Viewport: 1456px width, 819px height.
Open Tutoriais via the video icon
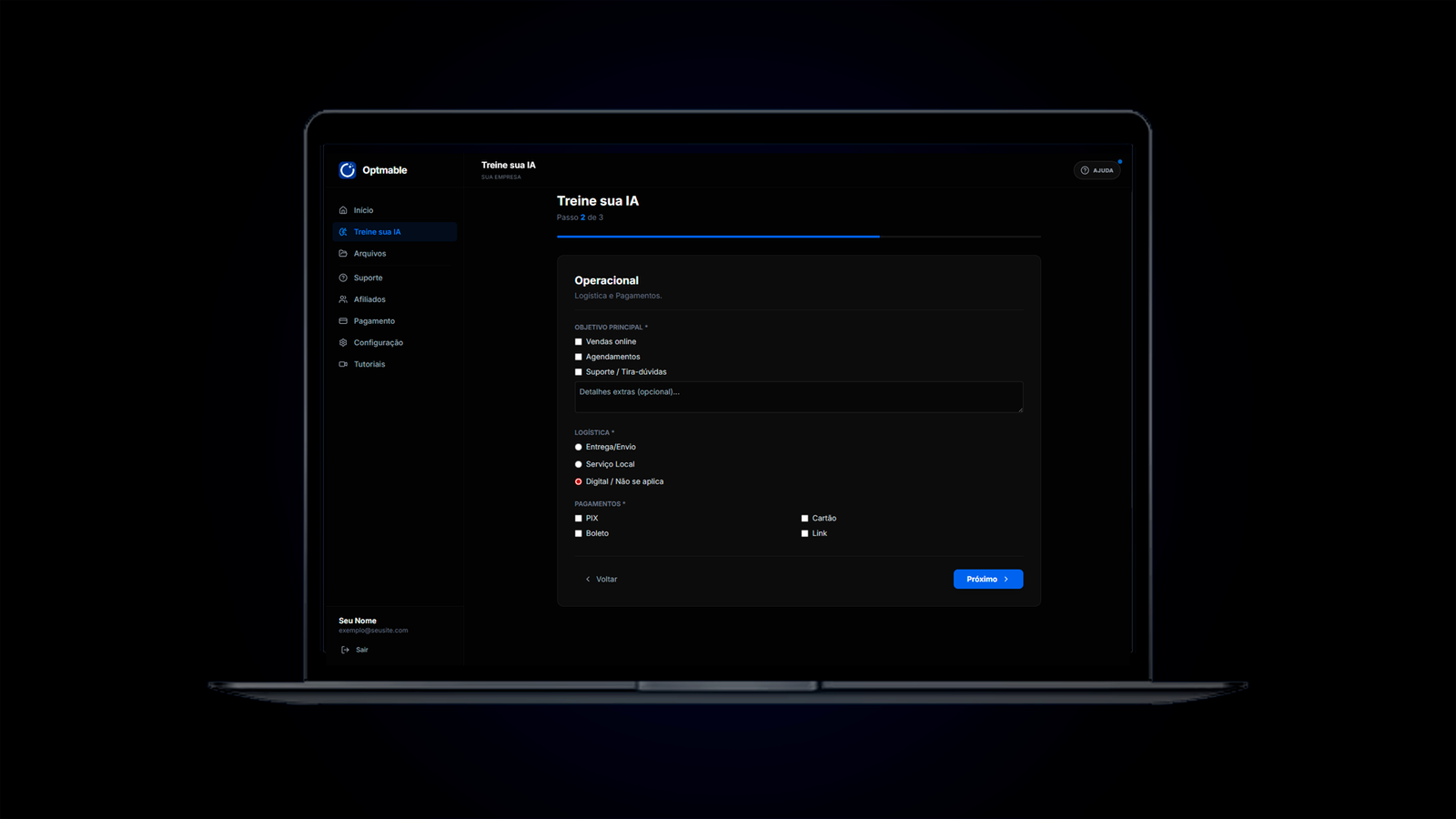click(343, 364)
